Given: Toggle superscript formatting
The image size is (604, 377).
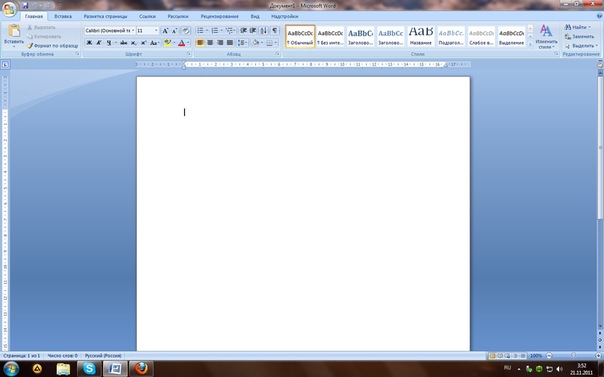Looking at the screenshot, I should click(x=143, y=43).
